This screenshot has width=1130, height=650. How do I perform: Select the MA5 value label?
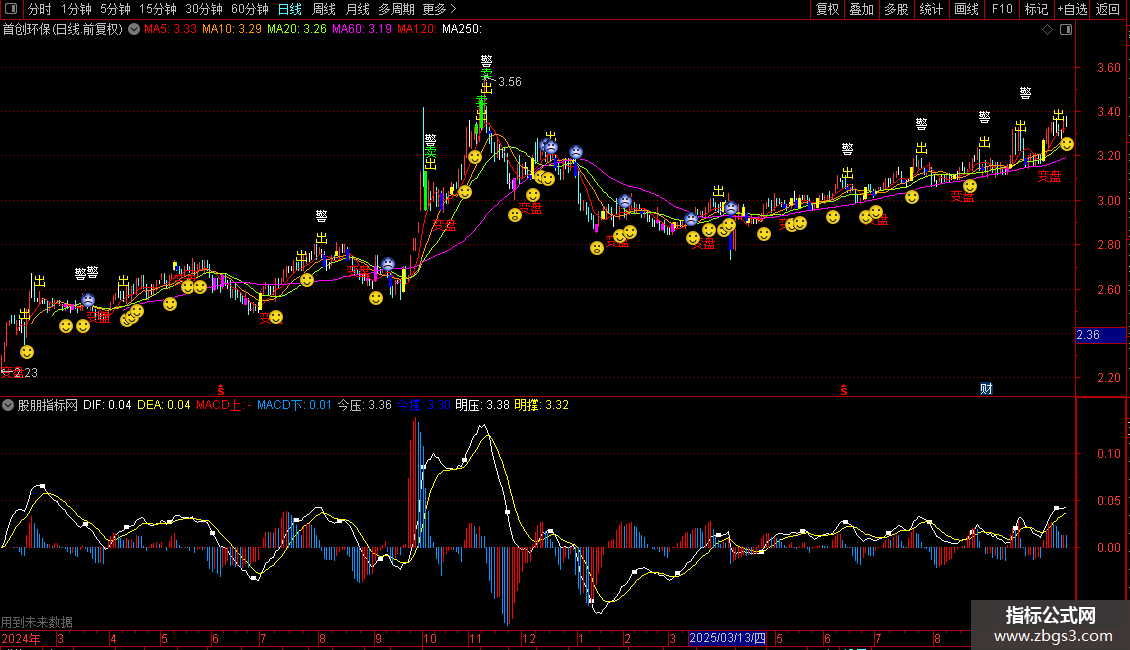pos(170,29)
